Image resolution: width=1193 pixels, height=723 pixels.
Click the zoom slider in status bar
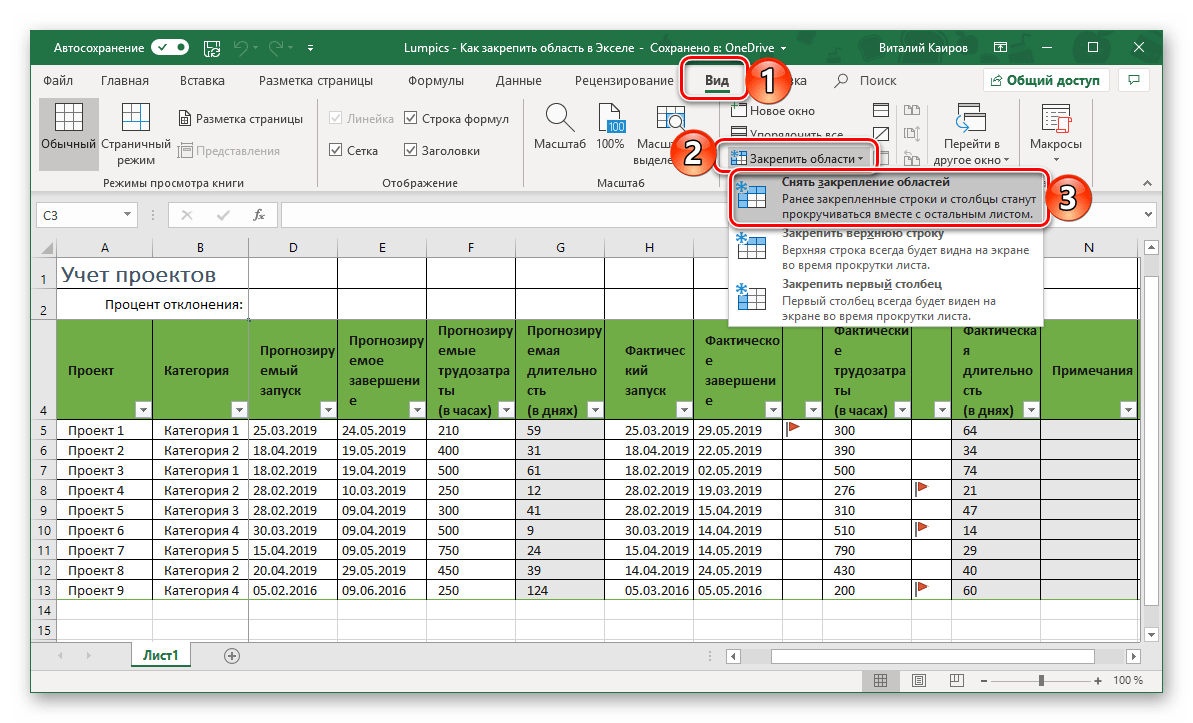1041,681
